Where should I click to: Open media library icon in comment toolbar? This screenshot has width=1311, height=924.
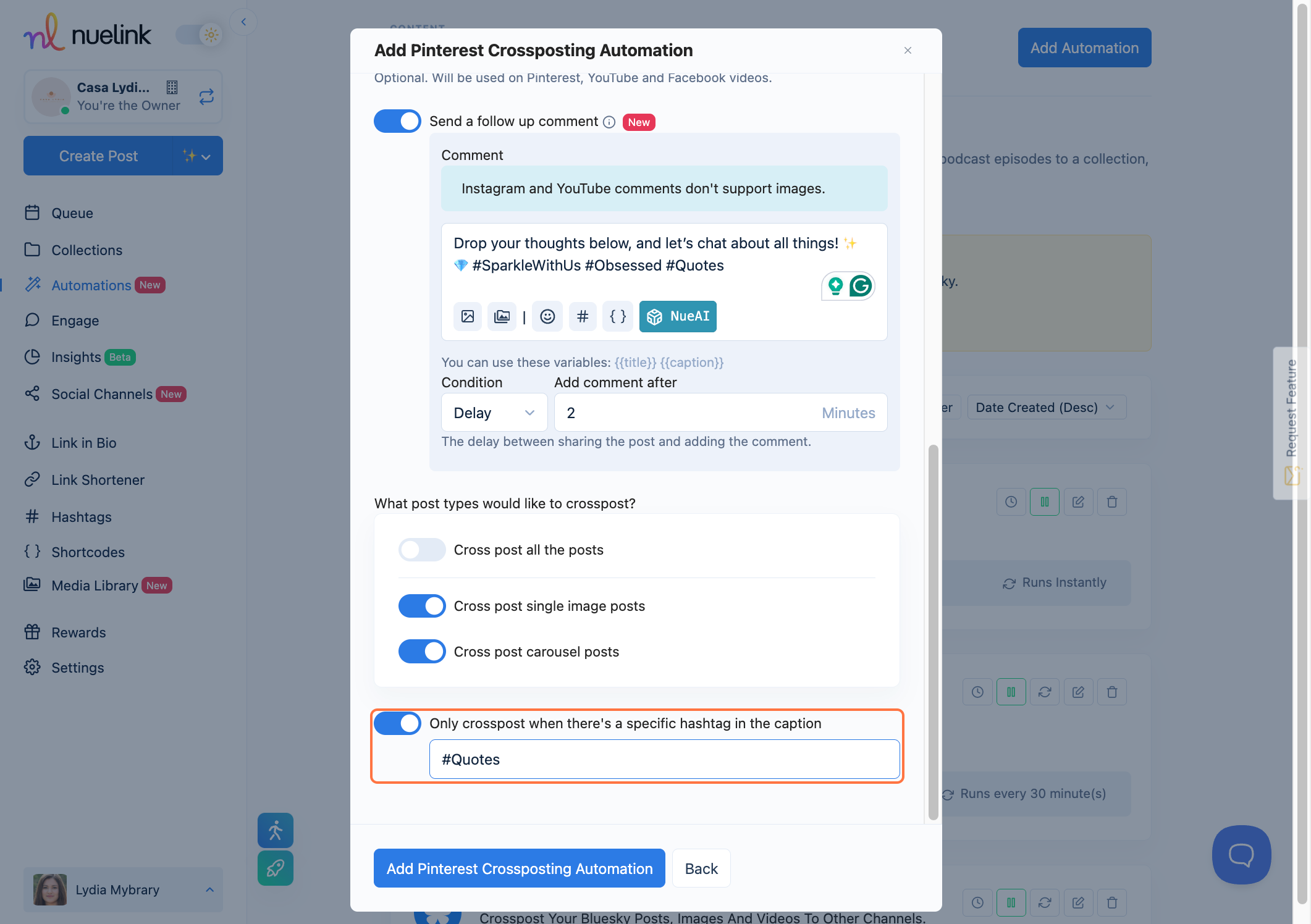502,316
